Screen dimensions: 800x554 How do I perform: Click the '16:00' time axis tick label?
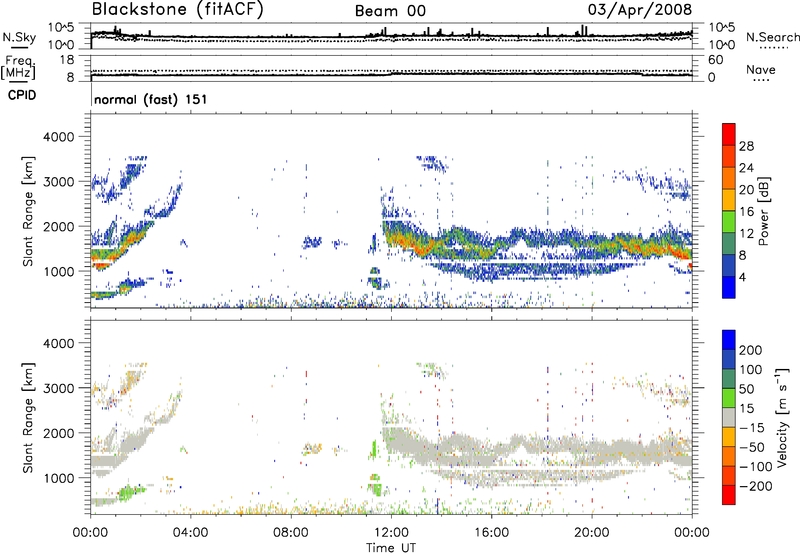491,533
